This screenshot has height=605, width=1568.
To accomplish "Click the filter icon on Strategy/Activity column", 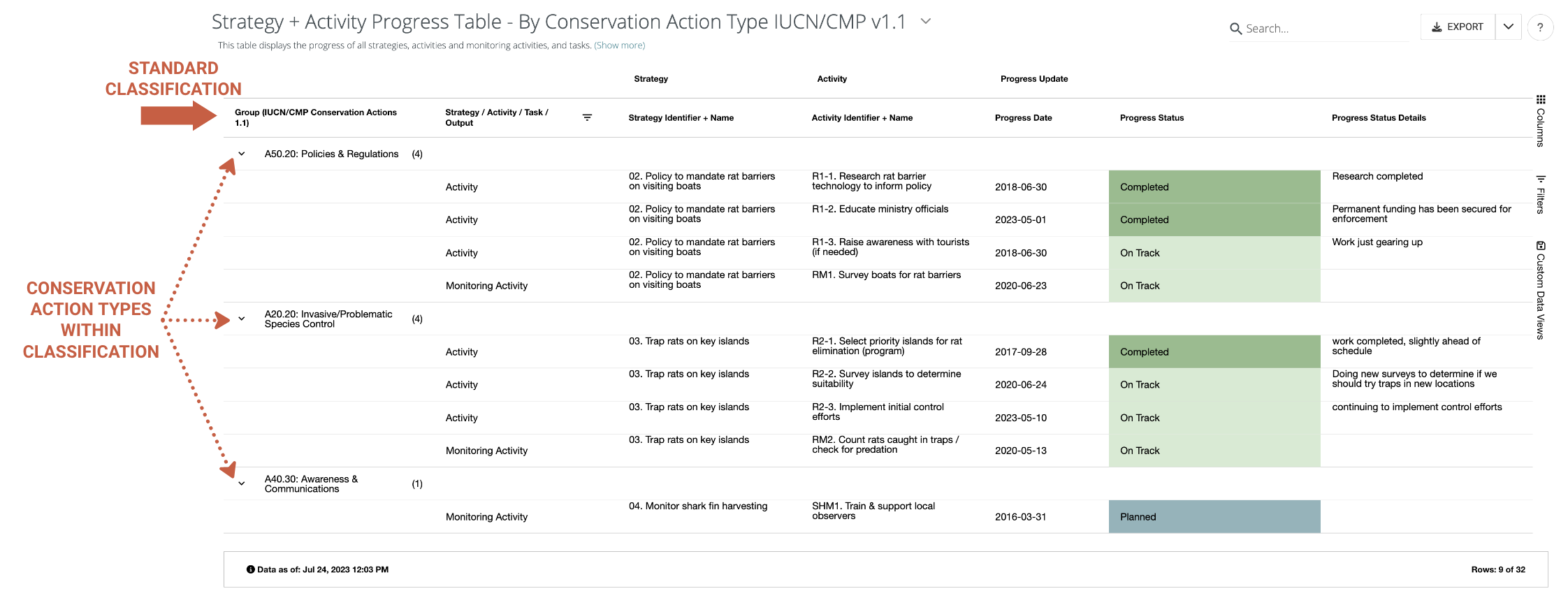I will pyautogui.click(x=587, y=117).
